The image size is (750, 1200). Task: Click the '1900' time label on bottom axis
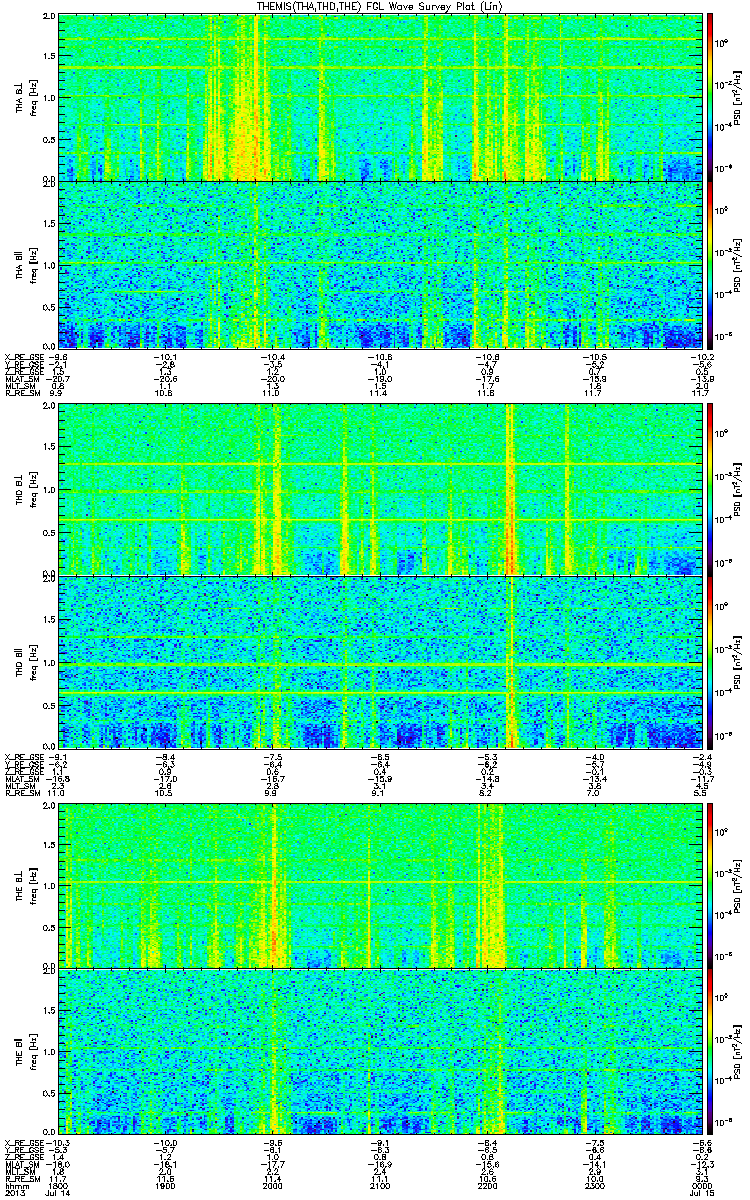pos(165,1187)
